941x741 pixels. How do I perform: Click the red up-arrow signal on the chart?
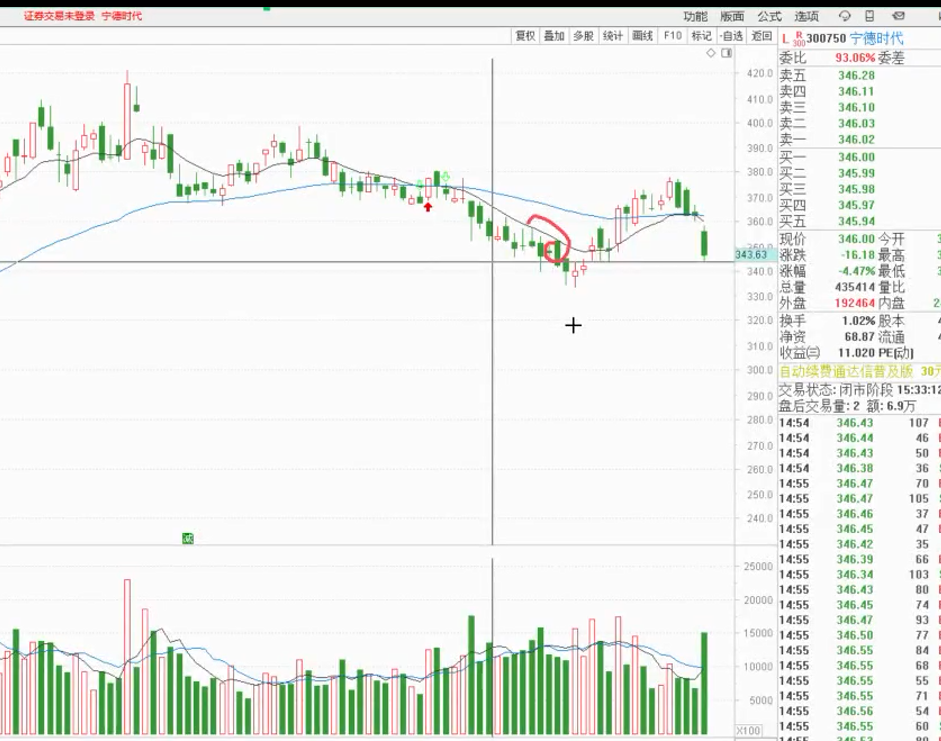pos(428,207)
